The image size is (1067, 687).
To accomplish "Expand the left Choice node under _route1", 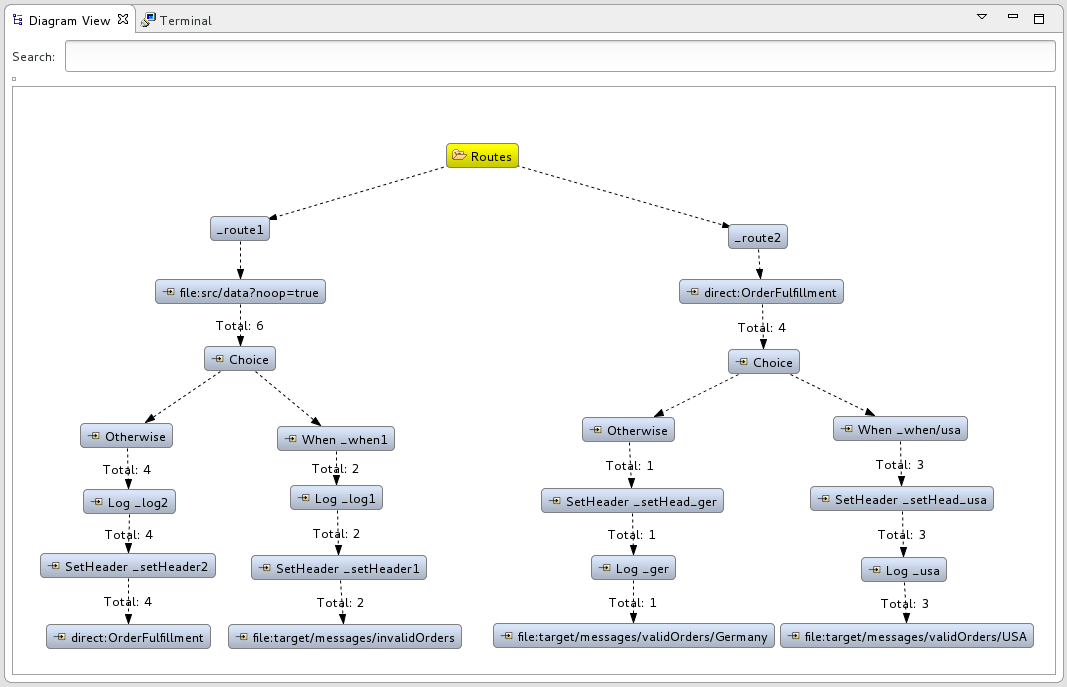I will [x=217, y=359].
